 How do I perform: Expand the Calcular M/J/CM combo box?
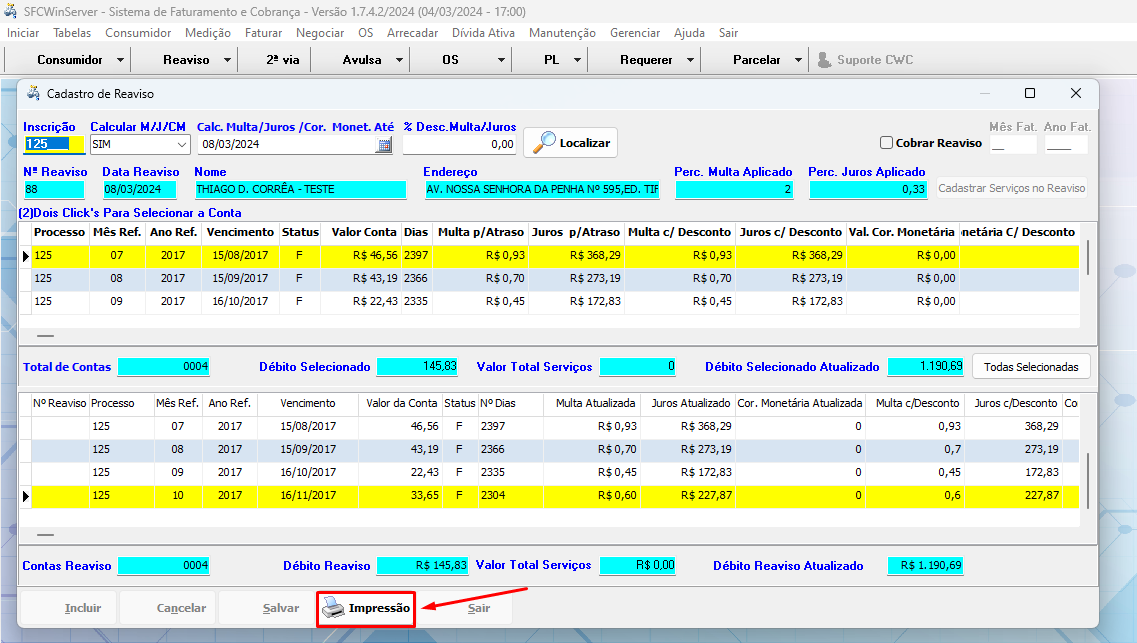click(x=181, y=144)
